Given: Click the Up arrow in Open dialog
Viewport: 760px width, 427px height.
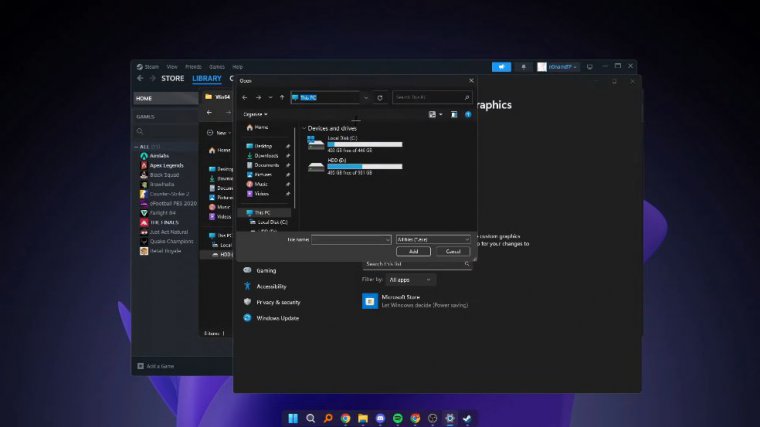Looking at the screenshot, I should pos(281,98).
